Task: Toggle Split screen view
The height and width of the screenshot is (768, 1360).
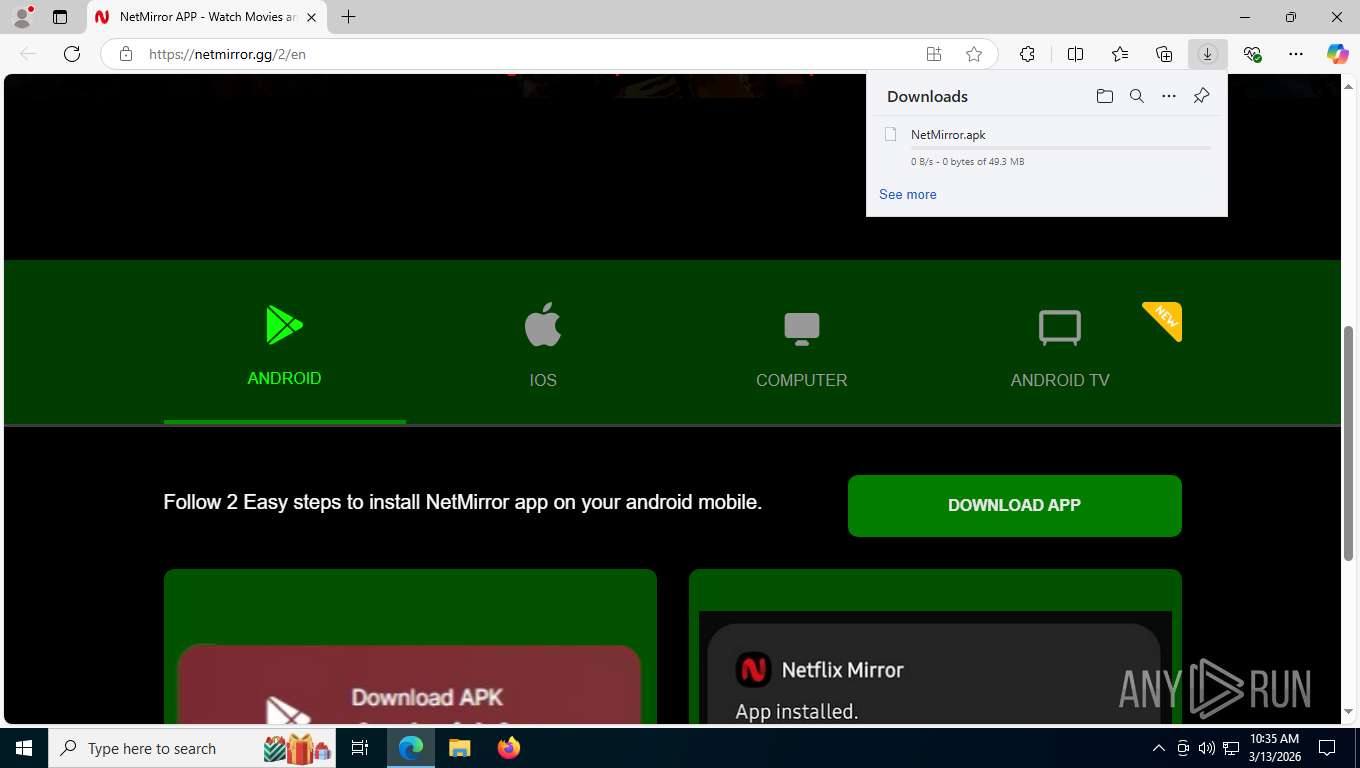Action: pos(1076,54)
